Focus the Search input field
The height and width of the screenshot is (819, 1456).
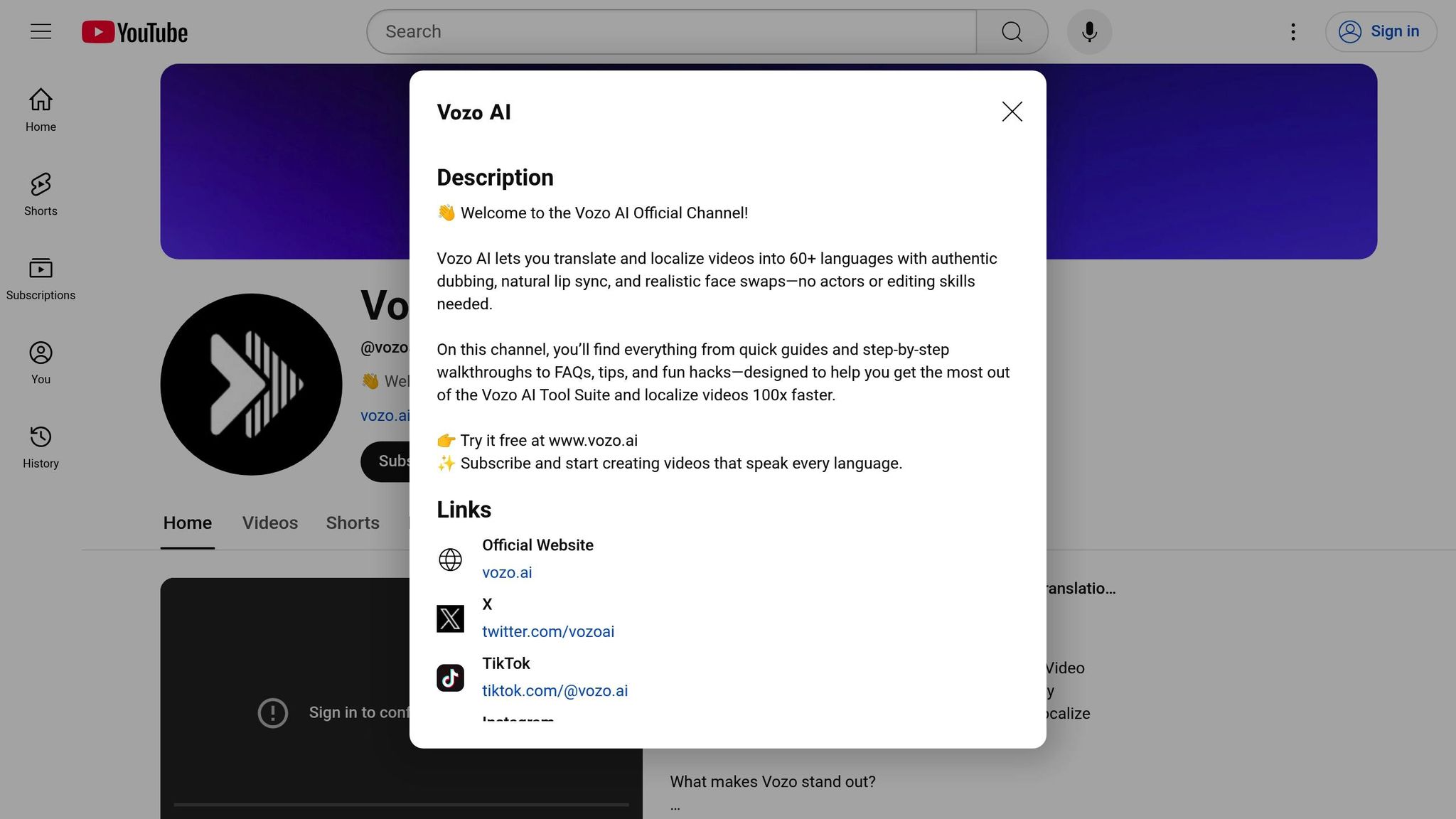click(x=671, y=31)
